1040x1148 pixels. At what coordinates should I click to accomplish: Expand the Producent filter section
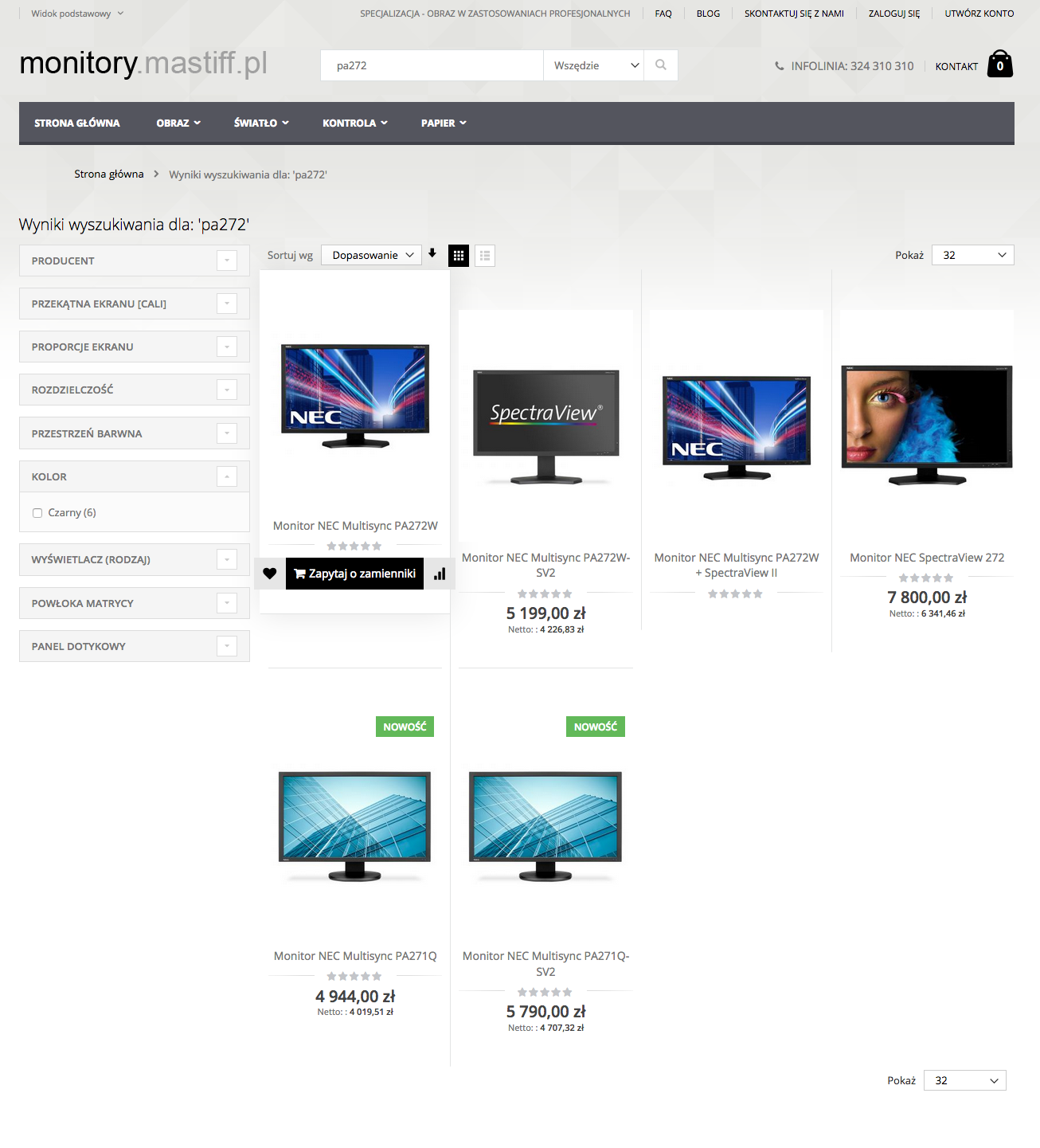[227, 261]
